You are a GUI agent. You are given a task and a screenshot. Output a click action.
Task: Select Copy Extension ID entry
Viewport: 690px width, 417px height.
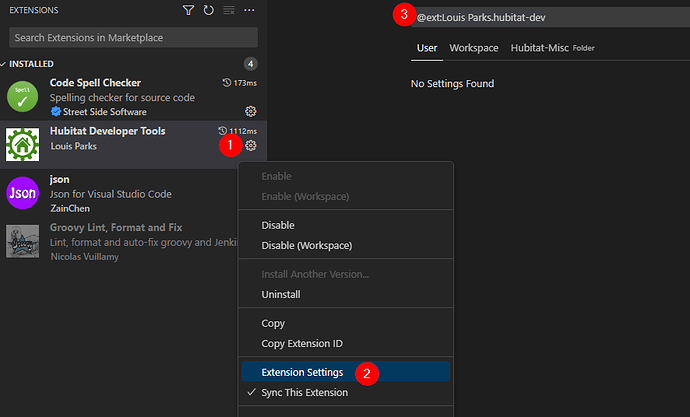[x=302, y=343]
